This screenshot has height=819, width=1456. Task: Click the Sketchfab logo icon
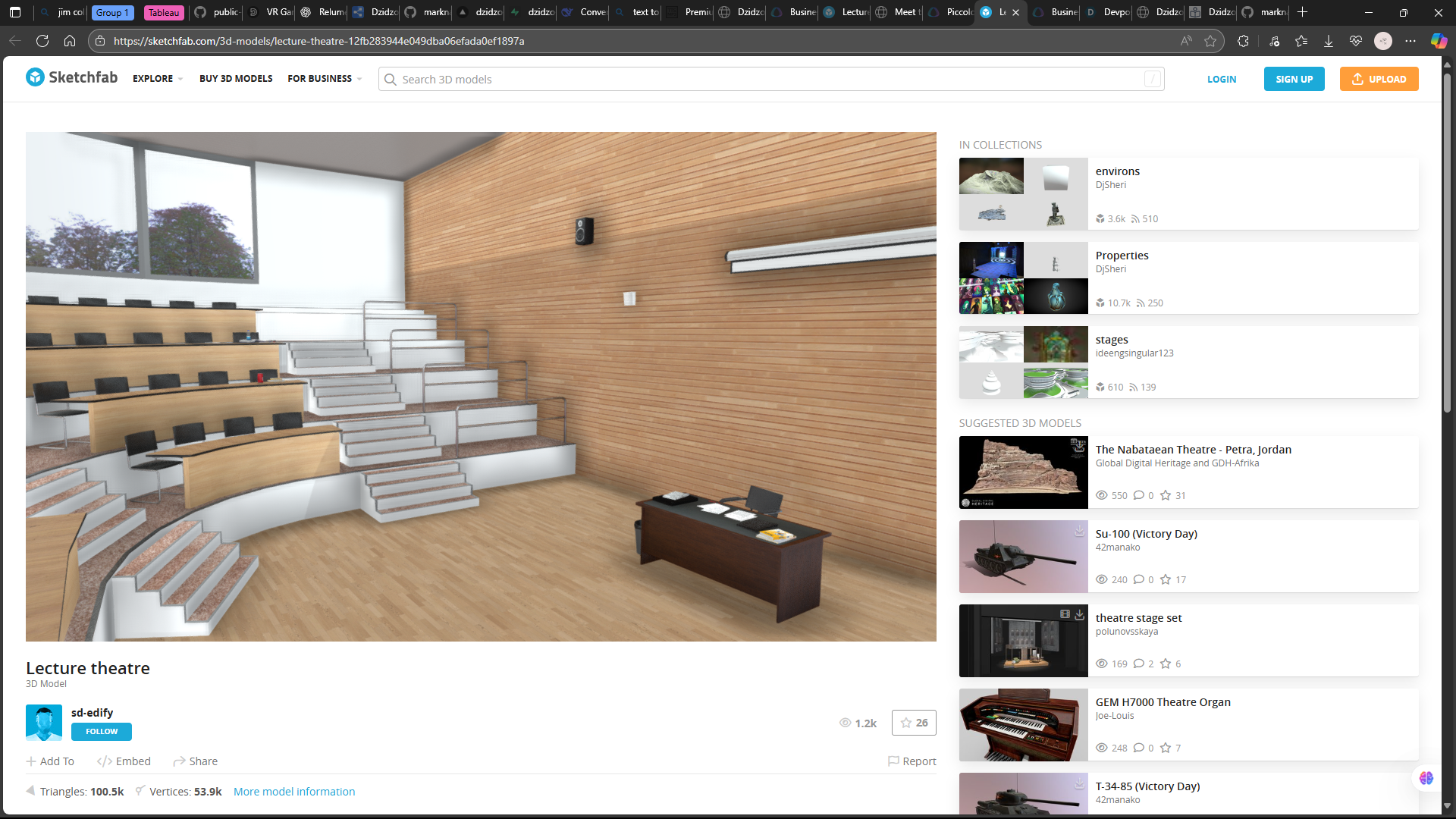35,77
